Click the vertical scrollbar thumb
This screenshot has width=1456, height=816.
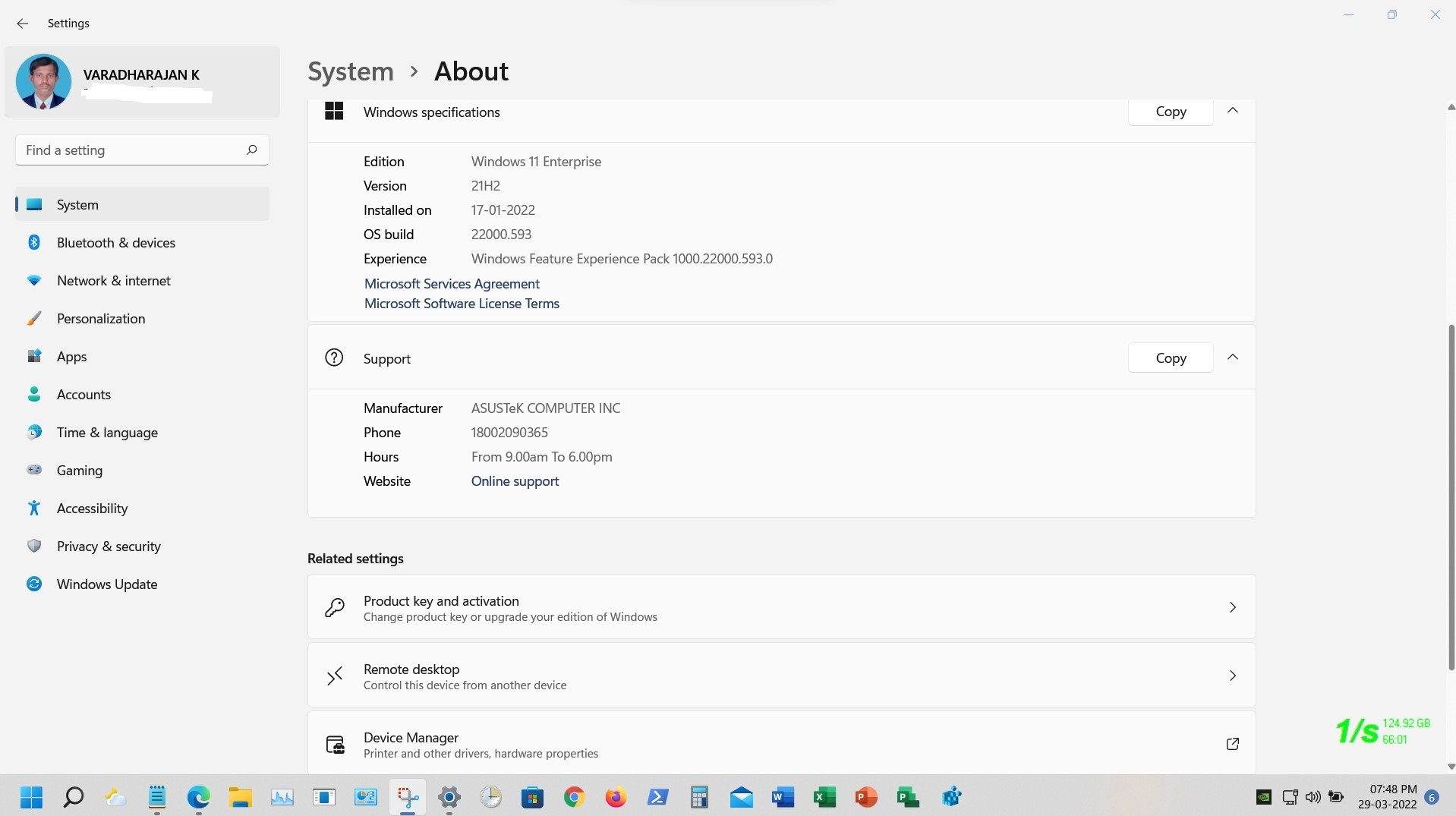coord(1451,497)
